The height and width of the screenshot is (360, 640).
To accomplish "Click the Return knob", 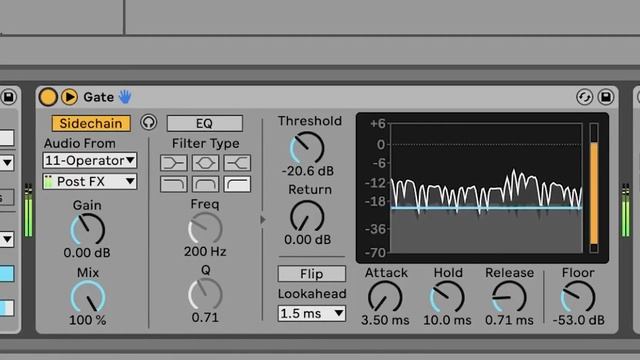I will tap(307, 216).
